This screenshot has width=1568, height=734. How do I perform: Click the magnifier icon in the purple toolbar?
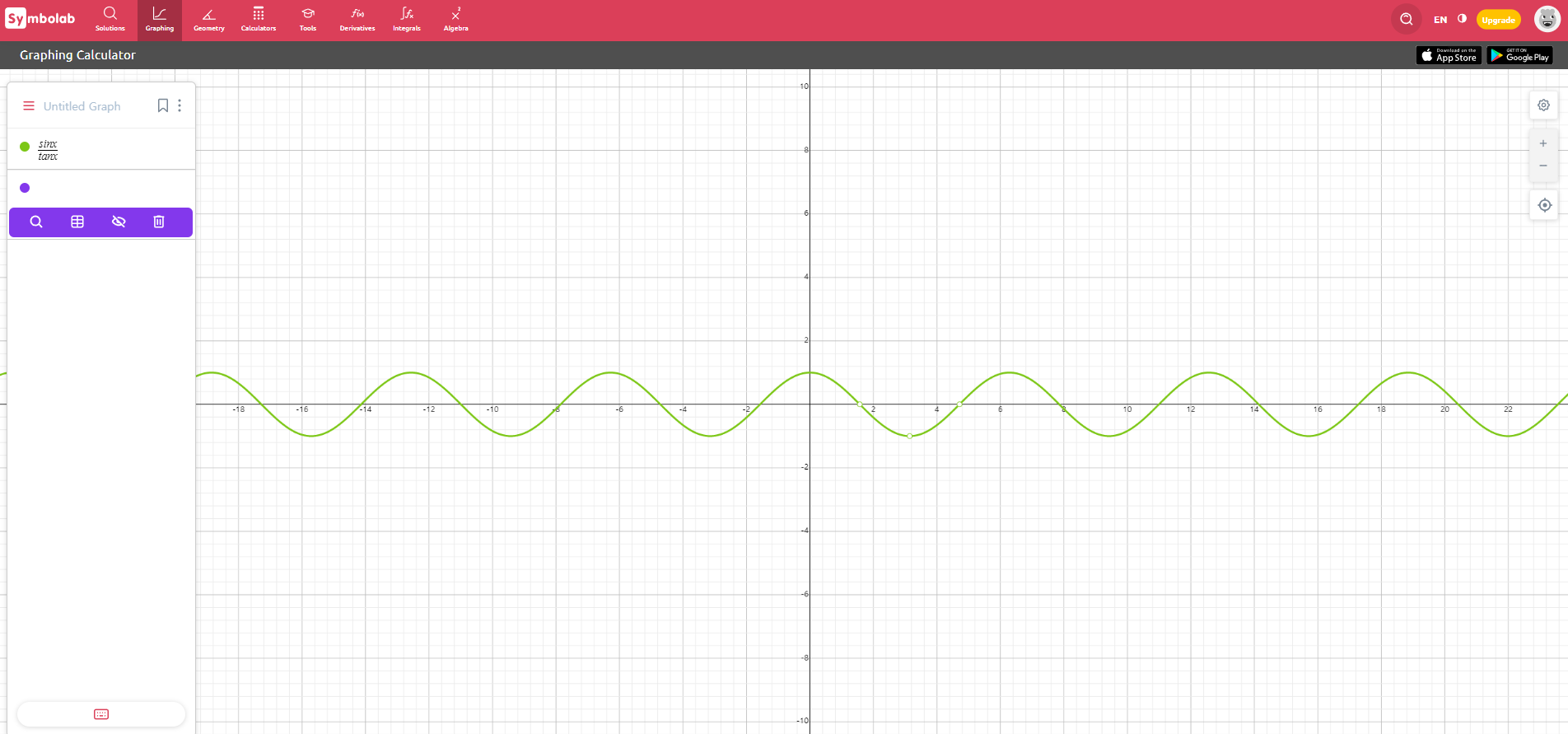[36, 222]
